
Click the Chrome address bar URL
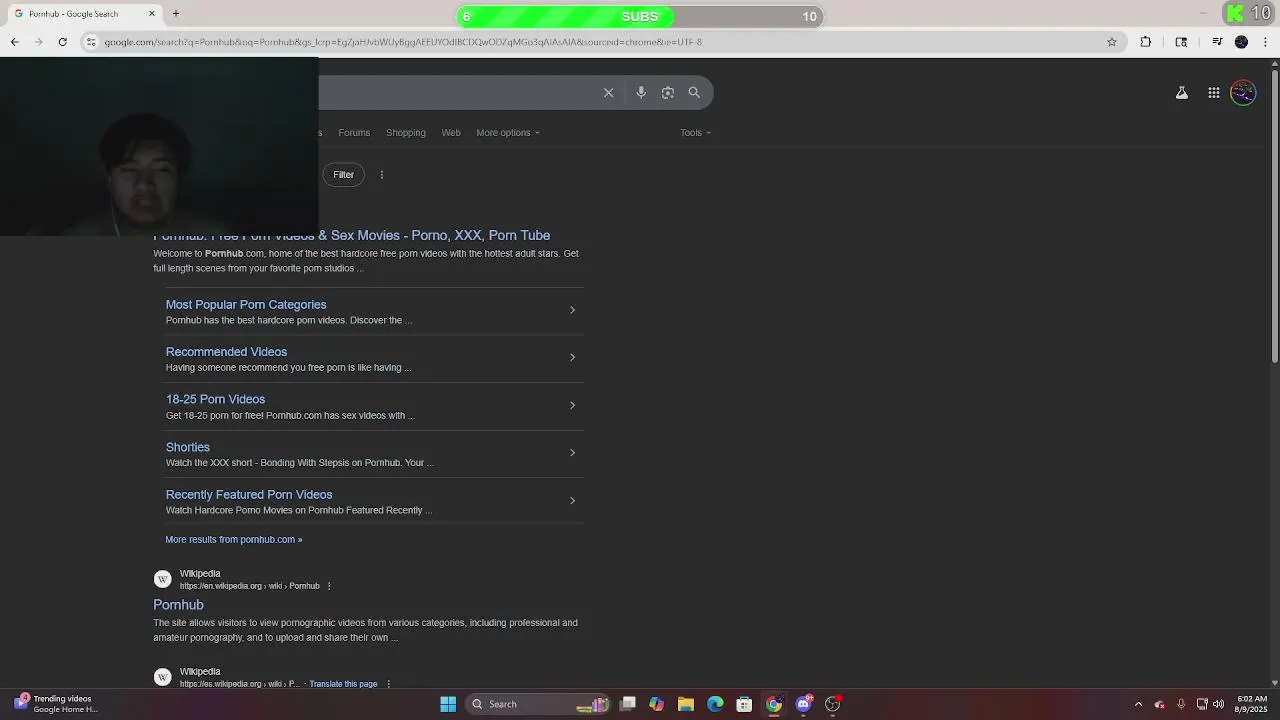403,42
